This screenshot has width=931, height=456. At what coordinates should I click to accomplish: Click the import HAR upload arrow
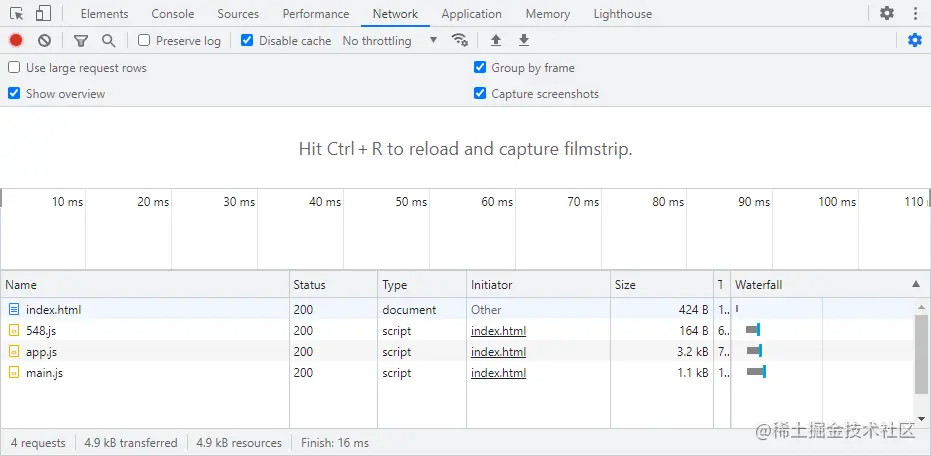(x=496, y=41)
